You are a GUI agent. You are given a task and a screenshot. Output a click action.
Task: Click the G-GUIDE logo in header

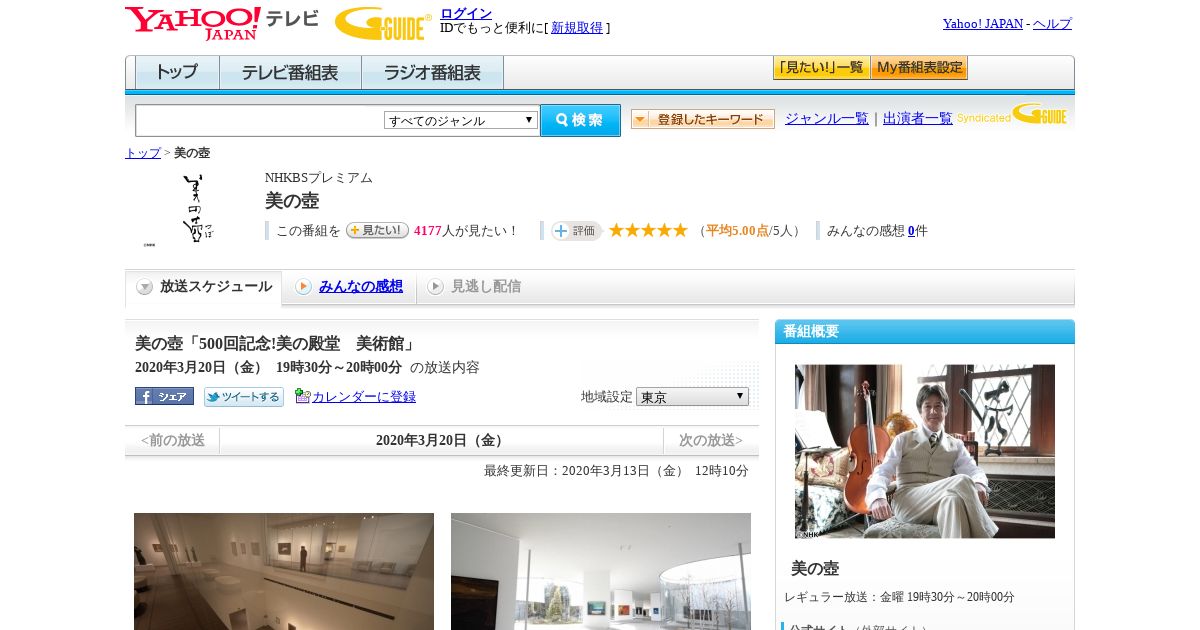coord(383,23)
